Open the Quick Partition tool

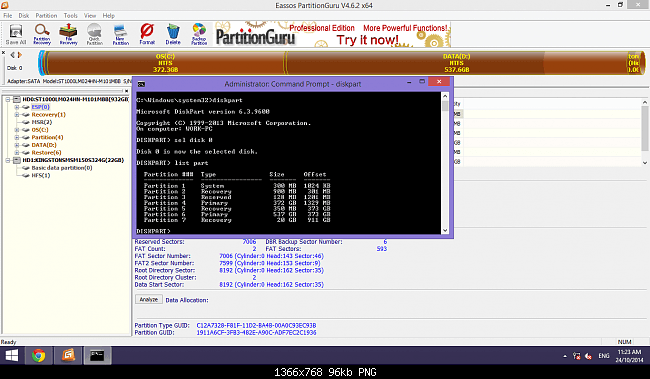[x=95, y=34]
